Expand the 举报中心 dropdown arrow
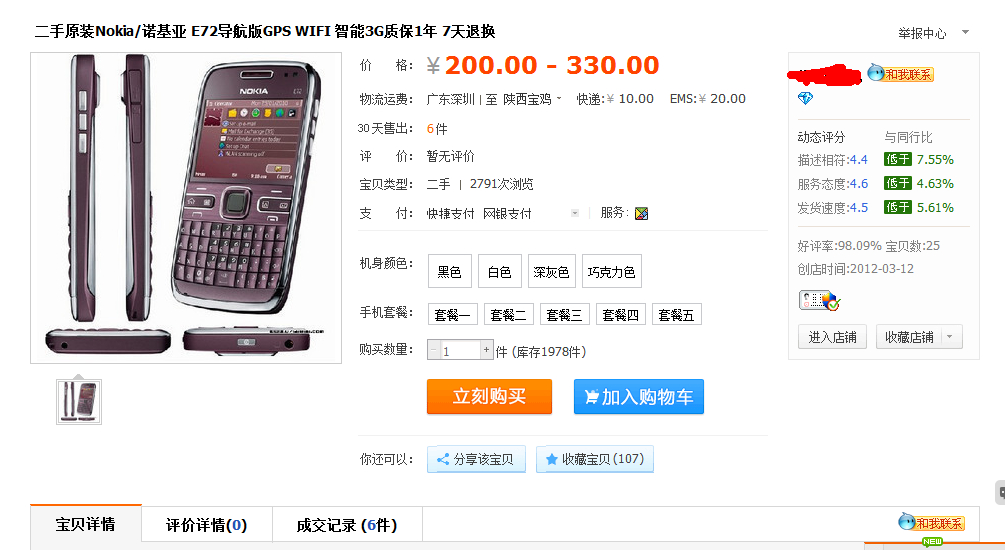The width and height of the screenshot is (1005, 550). tap(965, 32)
